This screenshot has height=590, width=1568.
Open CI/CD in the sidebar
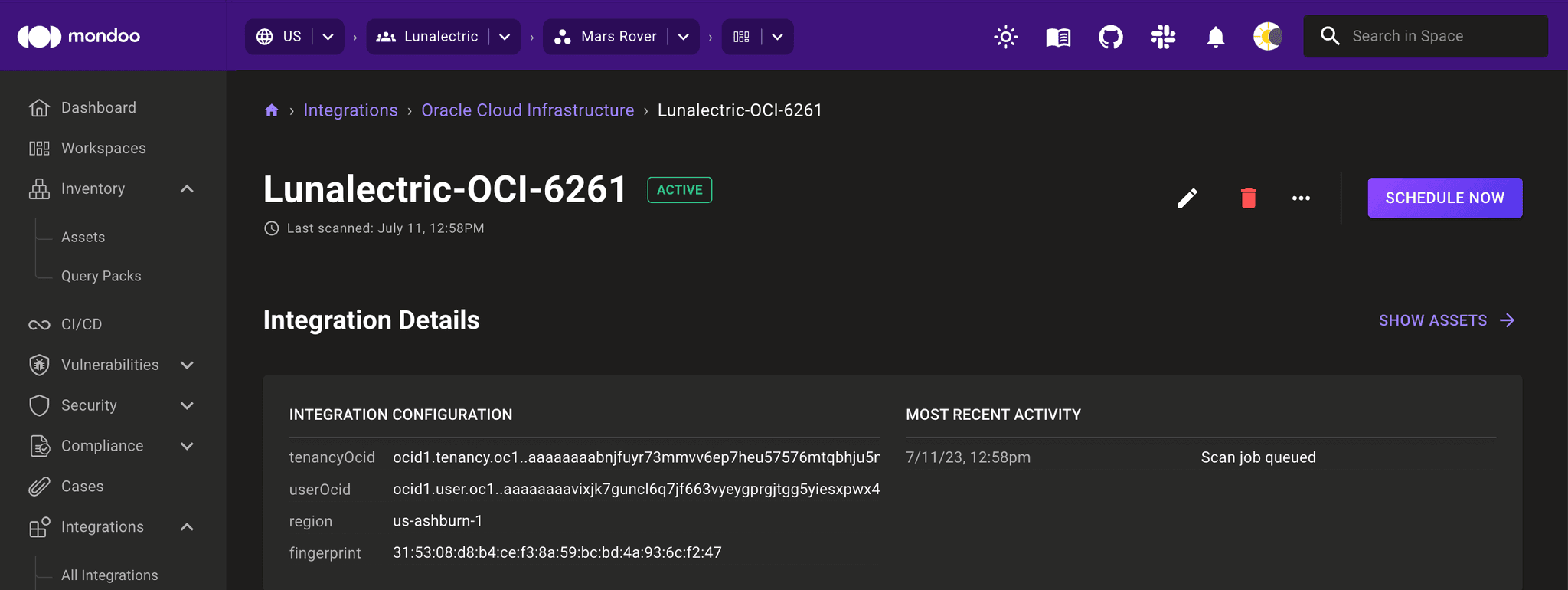click(81, 325)
